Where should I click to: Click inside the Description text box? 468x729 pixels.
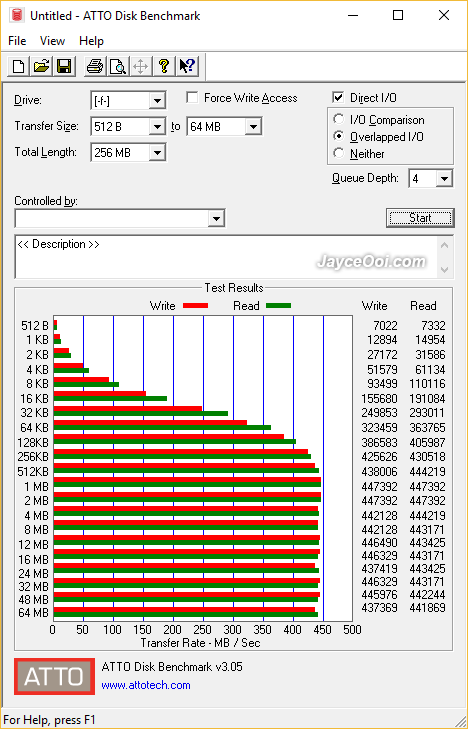coord(227,257)
